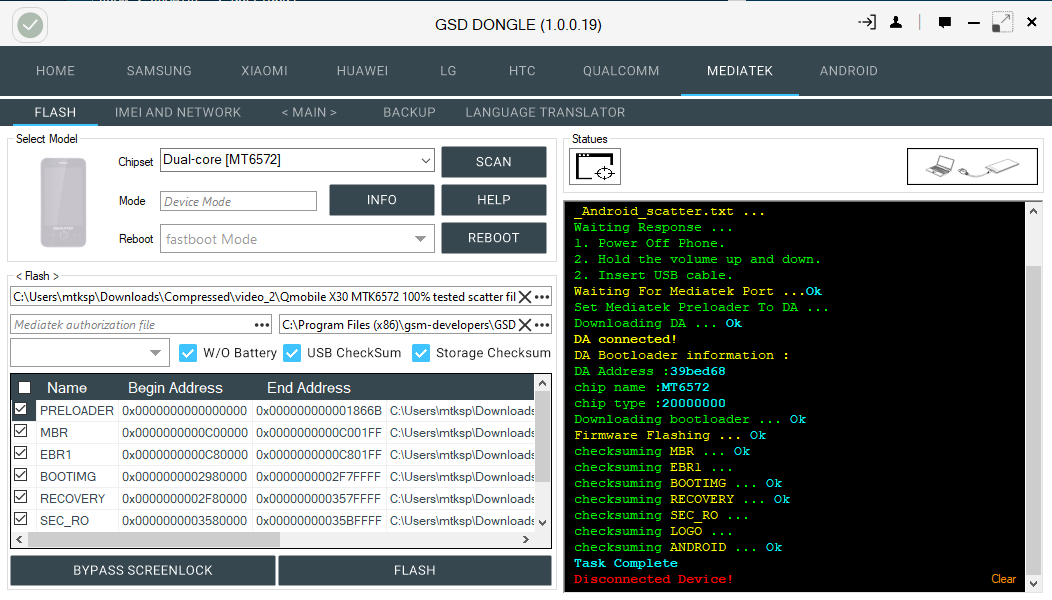Toggle W/O Battery checkbox
This screenshot has width=1052, height=600.
(189, 353)
